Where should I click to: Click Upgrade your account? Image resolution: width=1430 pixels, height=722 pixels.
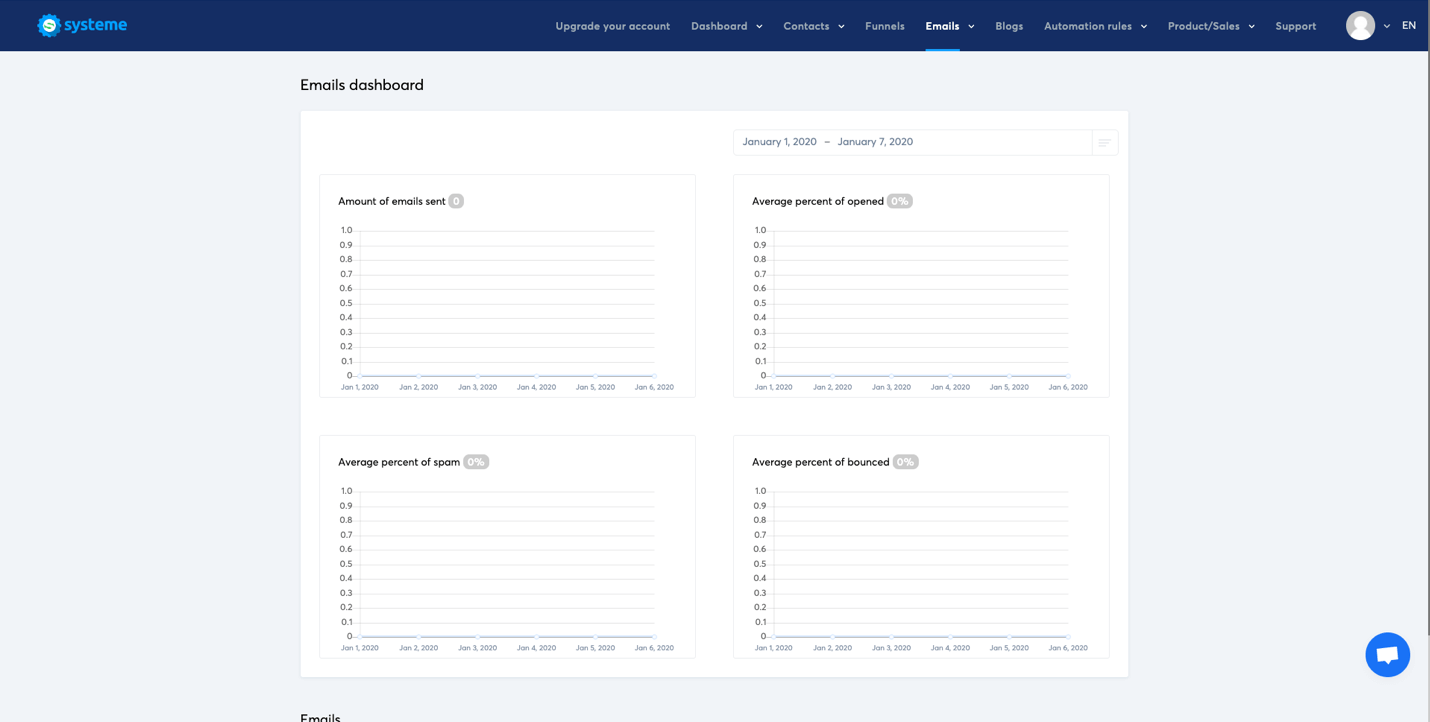[612, 26]
